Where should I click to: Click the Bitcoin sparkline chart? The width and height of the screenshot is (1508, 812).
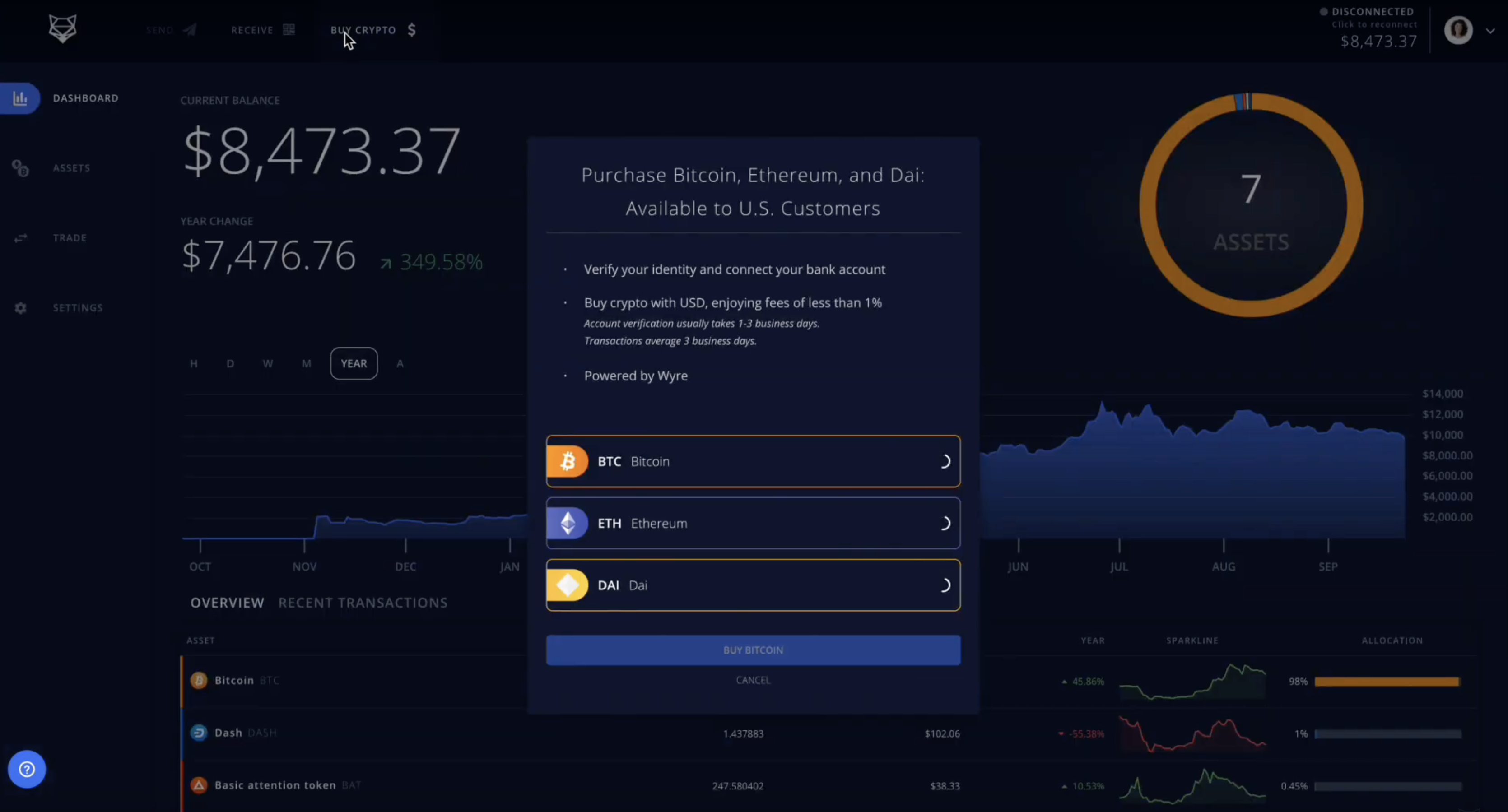pyautogui.click(x=1192, y=682)
